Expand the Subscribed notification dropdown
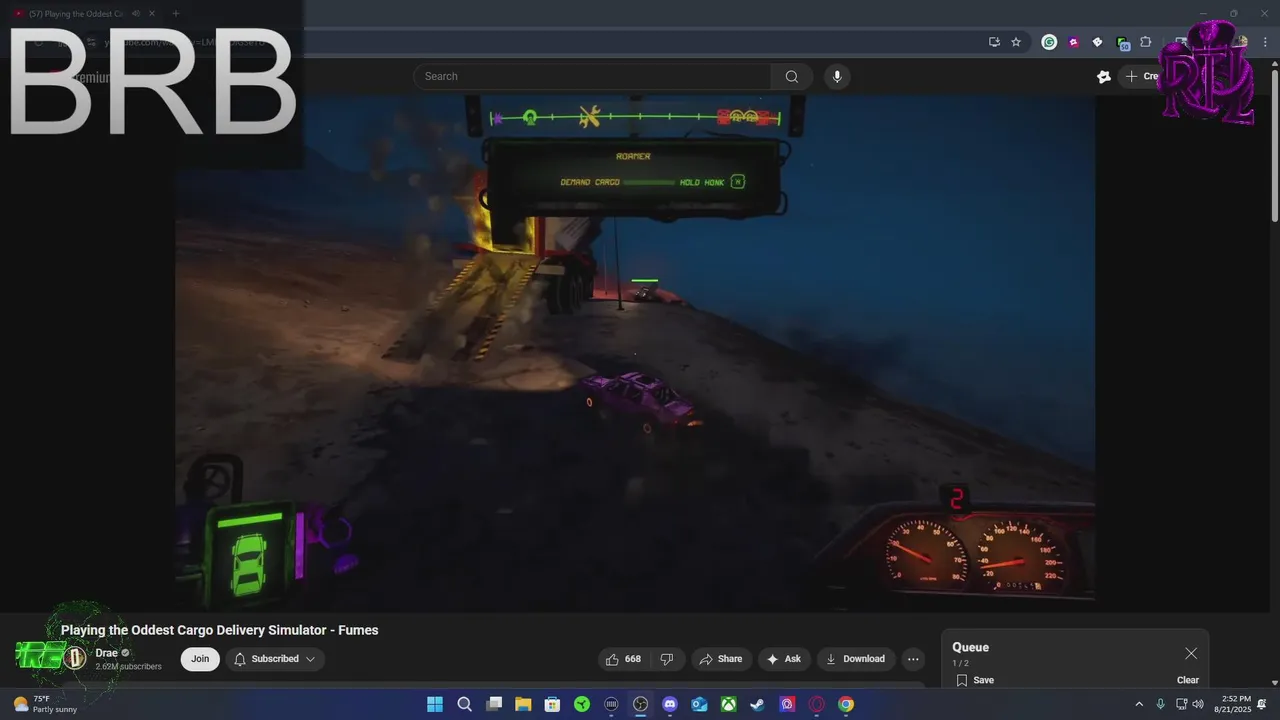Screen dimensions: 1280x720 coord(275,659)
